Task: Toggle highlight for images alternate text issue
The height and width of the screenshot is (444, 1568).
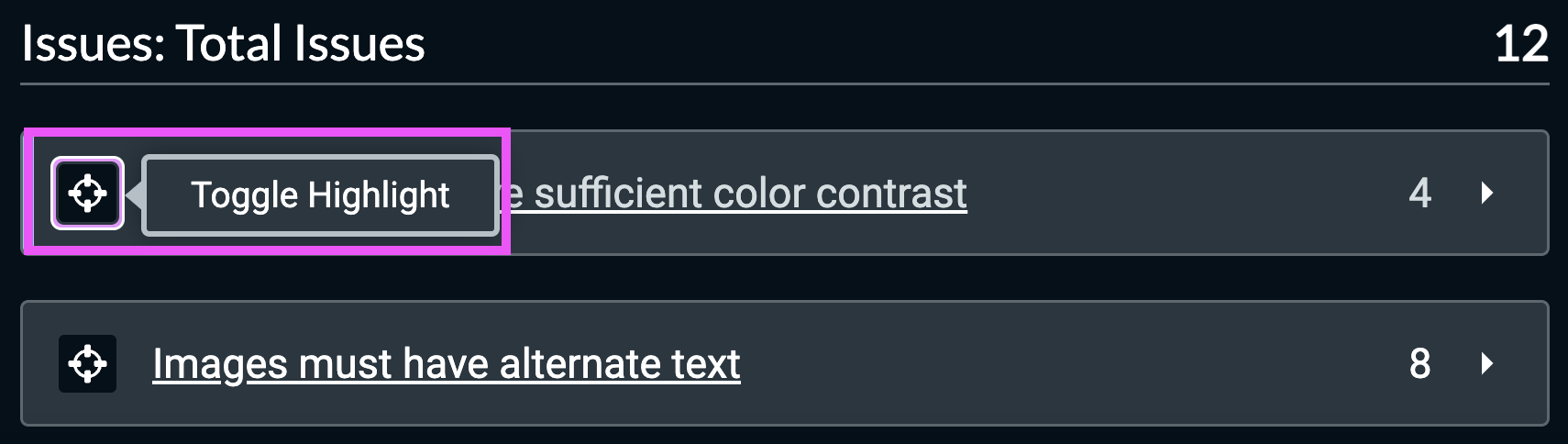Action: point(87,364)
